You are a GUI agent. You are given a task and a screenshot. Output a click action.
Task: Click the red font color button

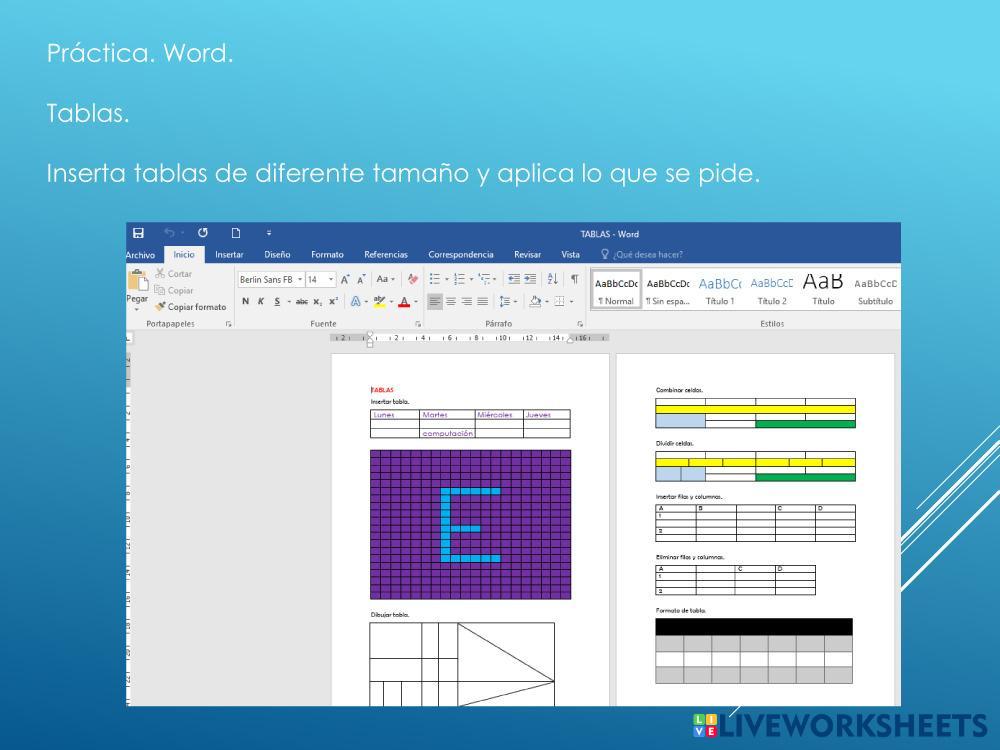click(405, 301)
